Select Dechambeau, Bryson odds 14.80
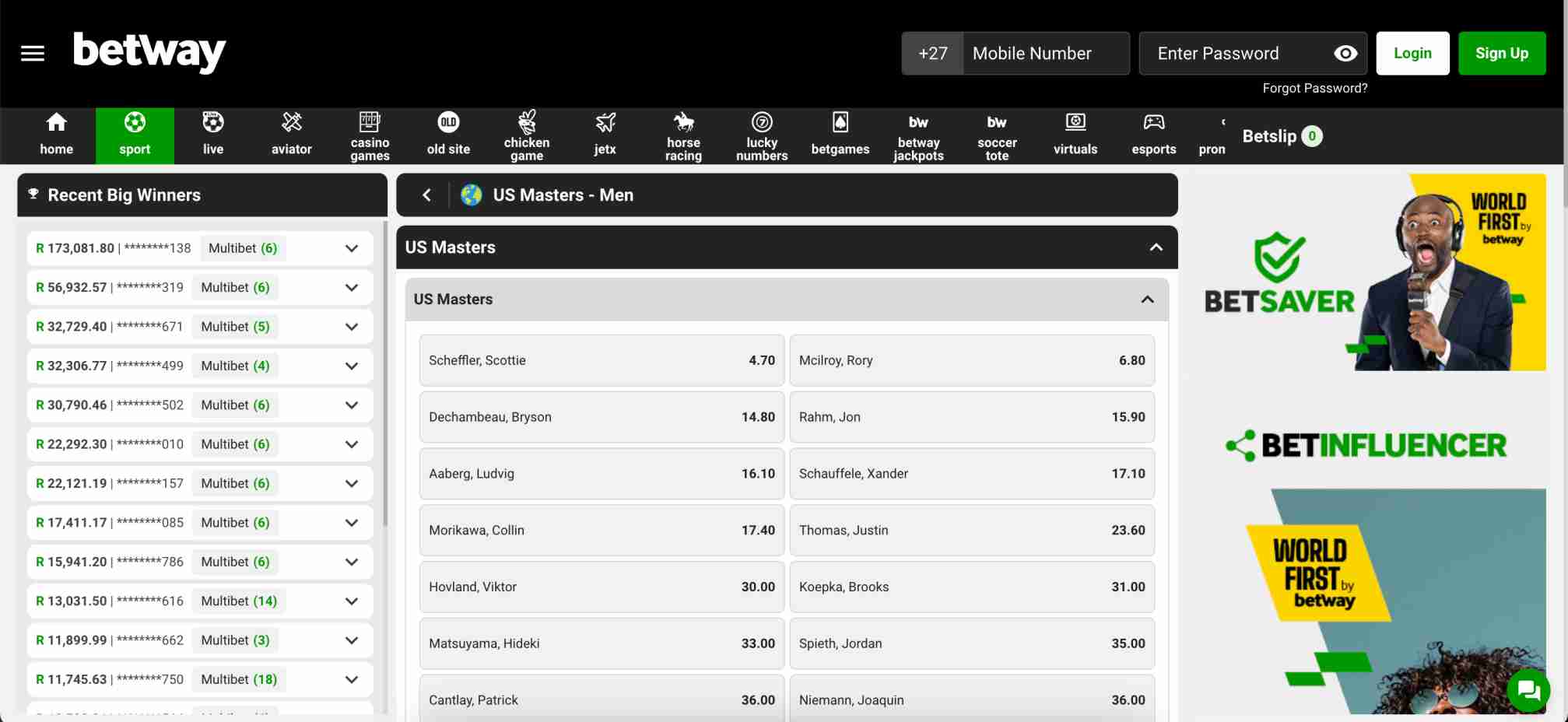The image size is (1568, 722). 602,417
